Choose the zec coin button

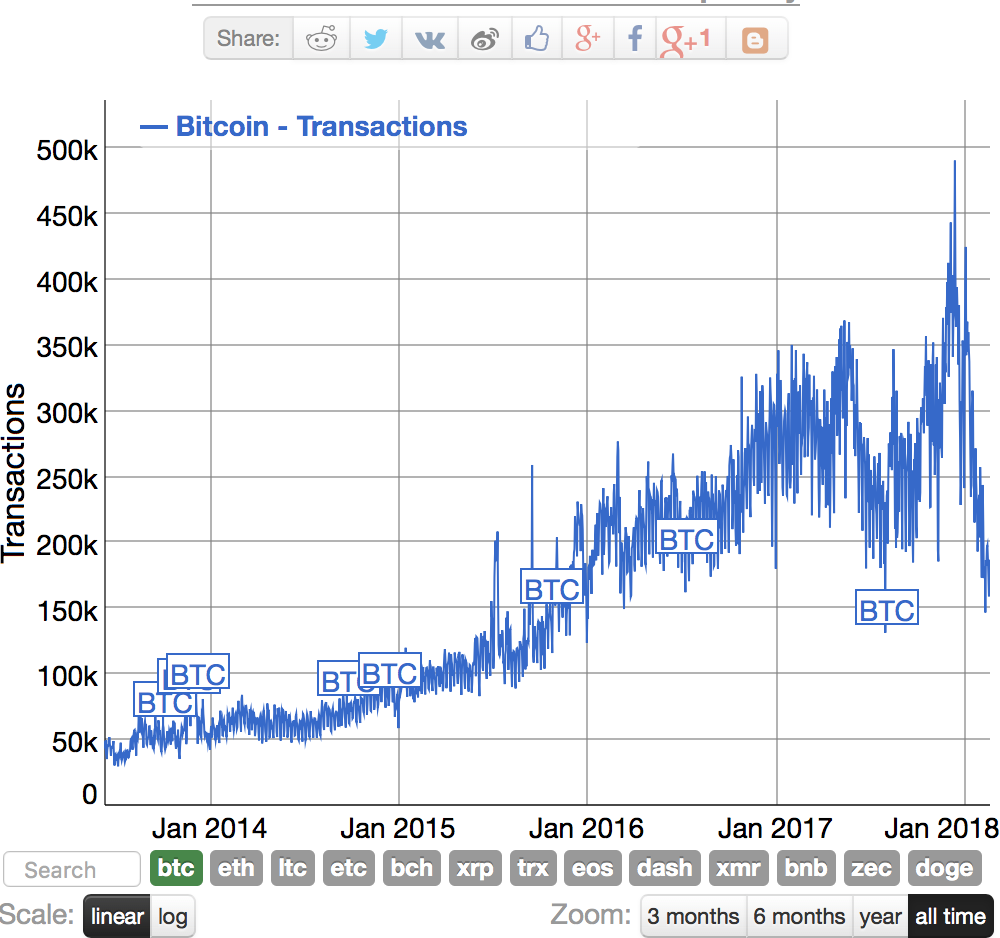(872, 868)
